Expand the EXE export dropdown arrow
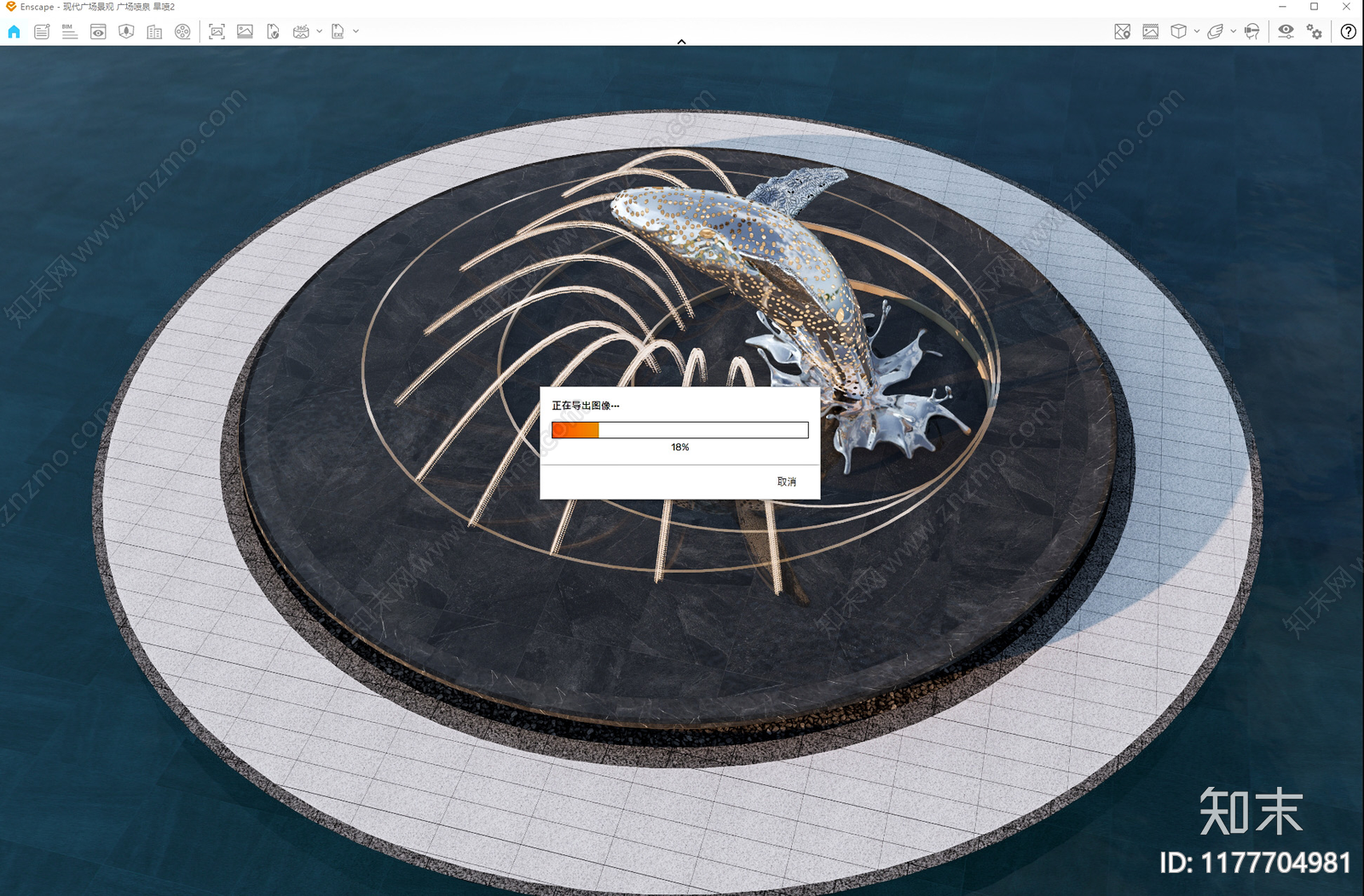1364x896 pixels. tap(355, 32)
